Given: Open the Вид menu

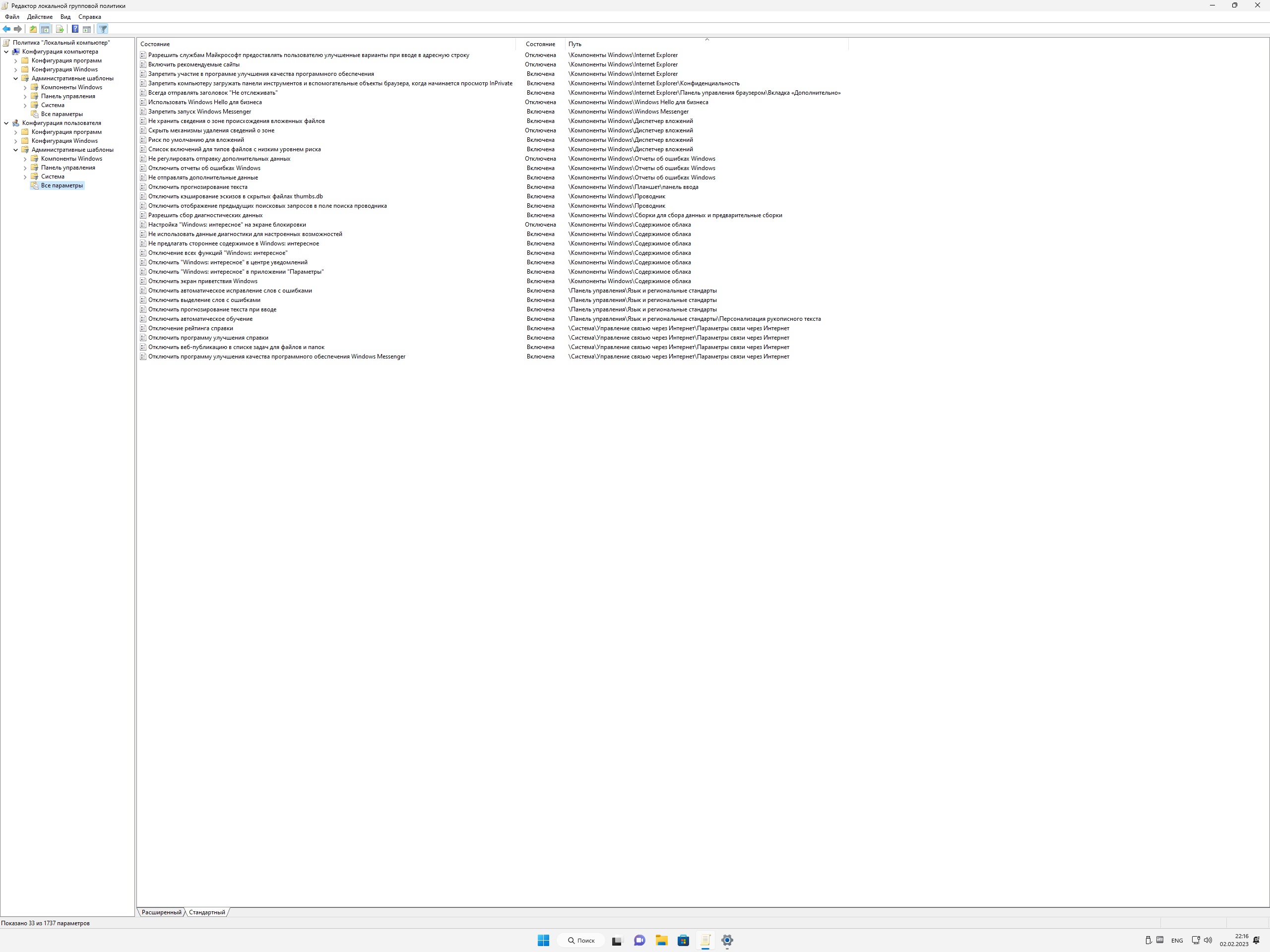Looking at the screenshot, I should [65, 17].
